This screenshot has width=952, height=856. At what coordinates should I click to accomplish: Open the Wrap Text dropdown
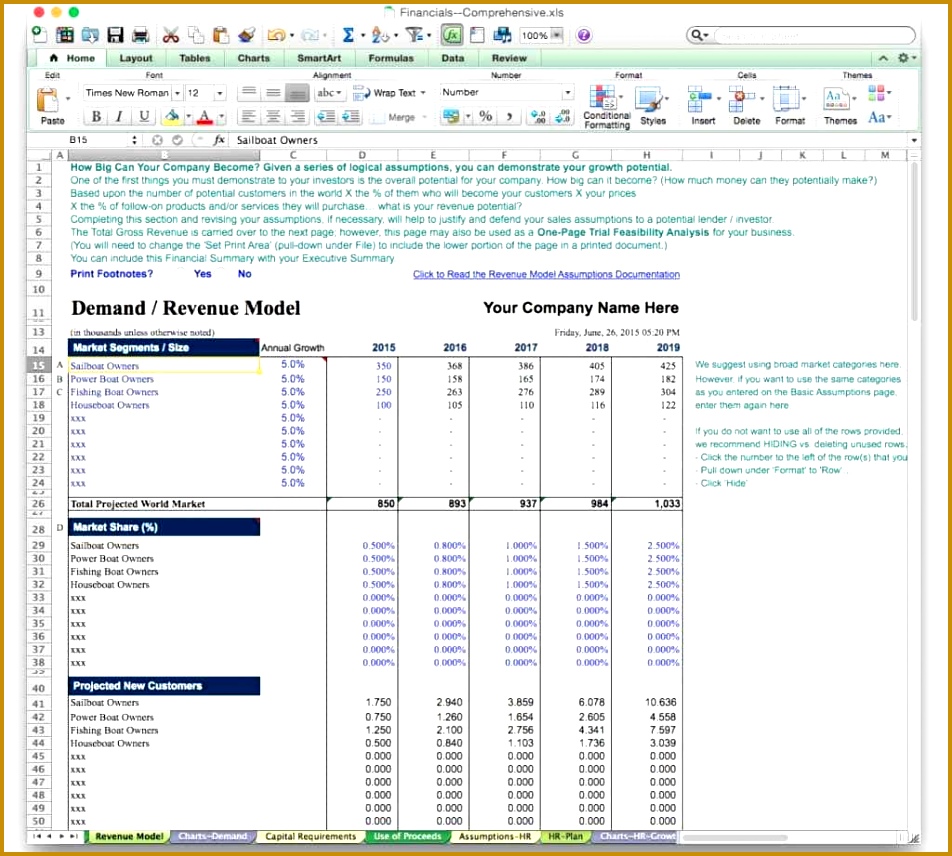423,93
